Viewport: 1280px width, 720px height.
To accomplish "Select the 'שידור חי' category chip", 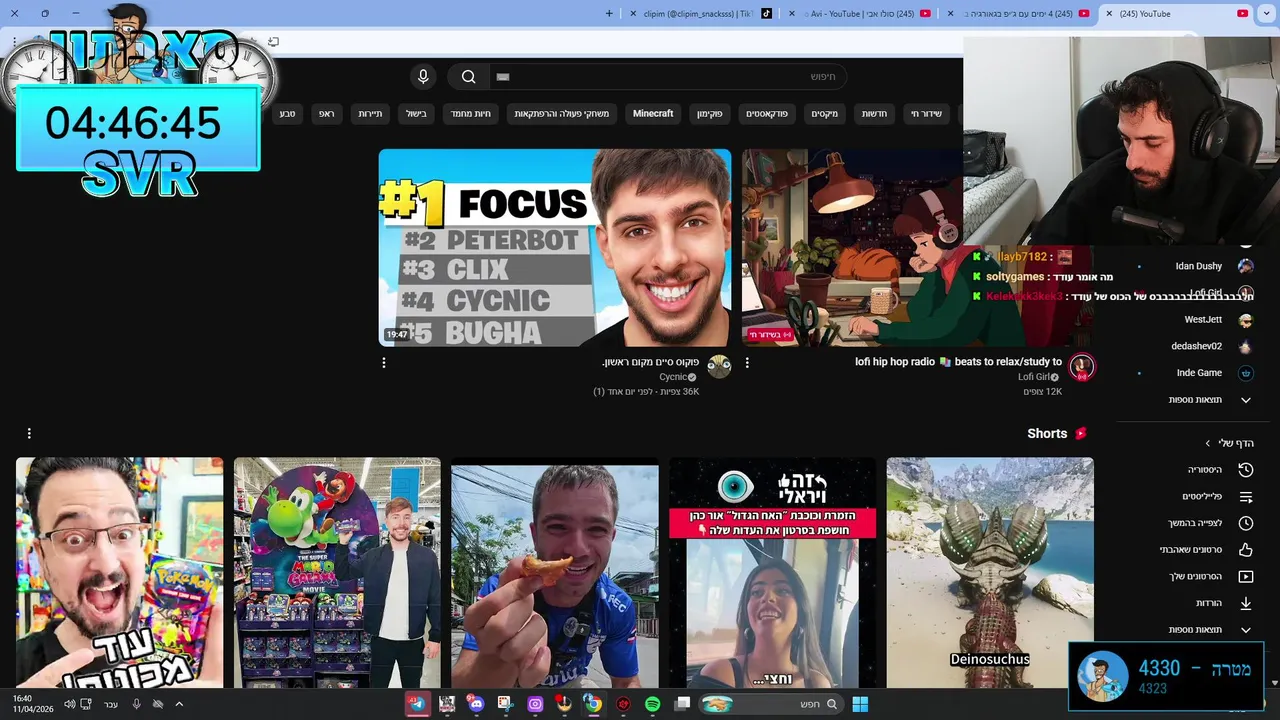I will [926, 114].
